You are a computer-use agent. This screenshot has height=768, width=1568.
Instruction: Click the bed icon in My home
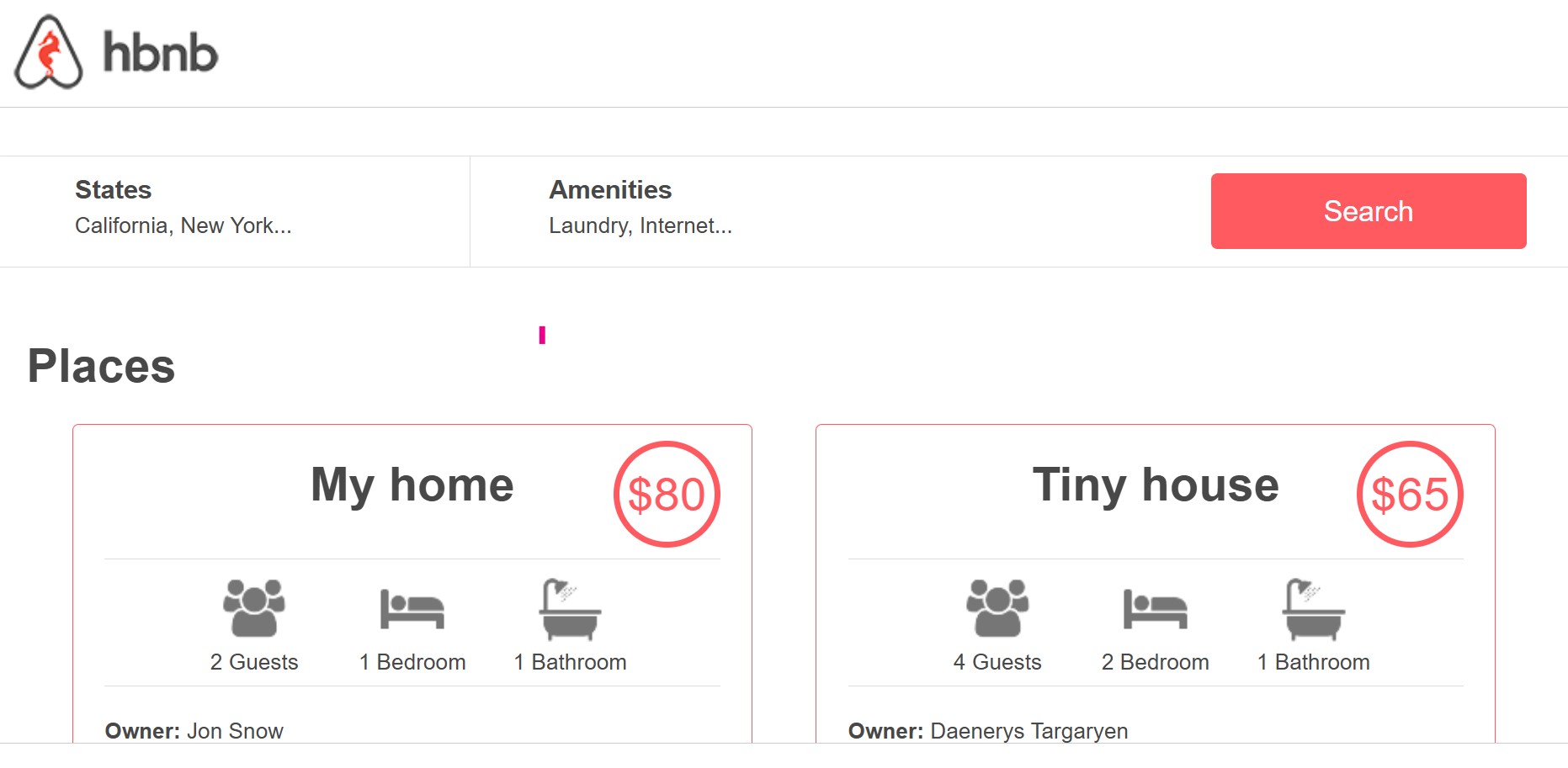click(x=412, y=609)
